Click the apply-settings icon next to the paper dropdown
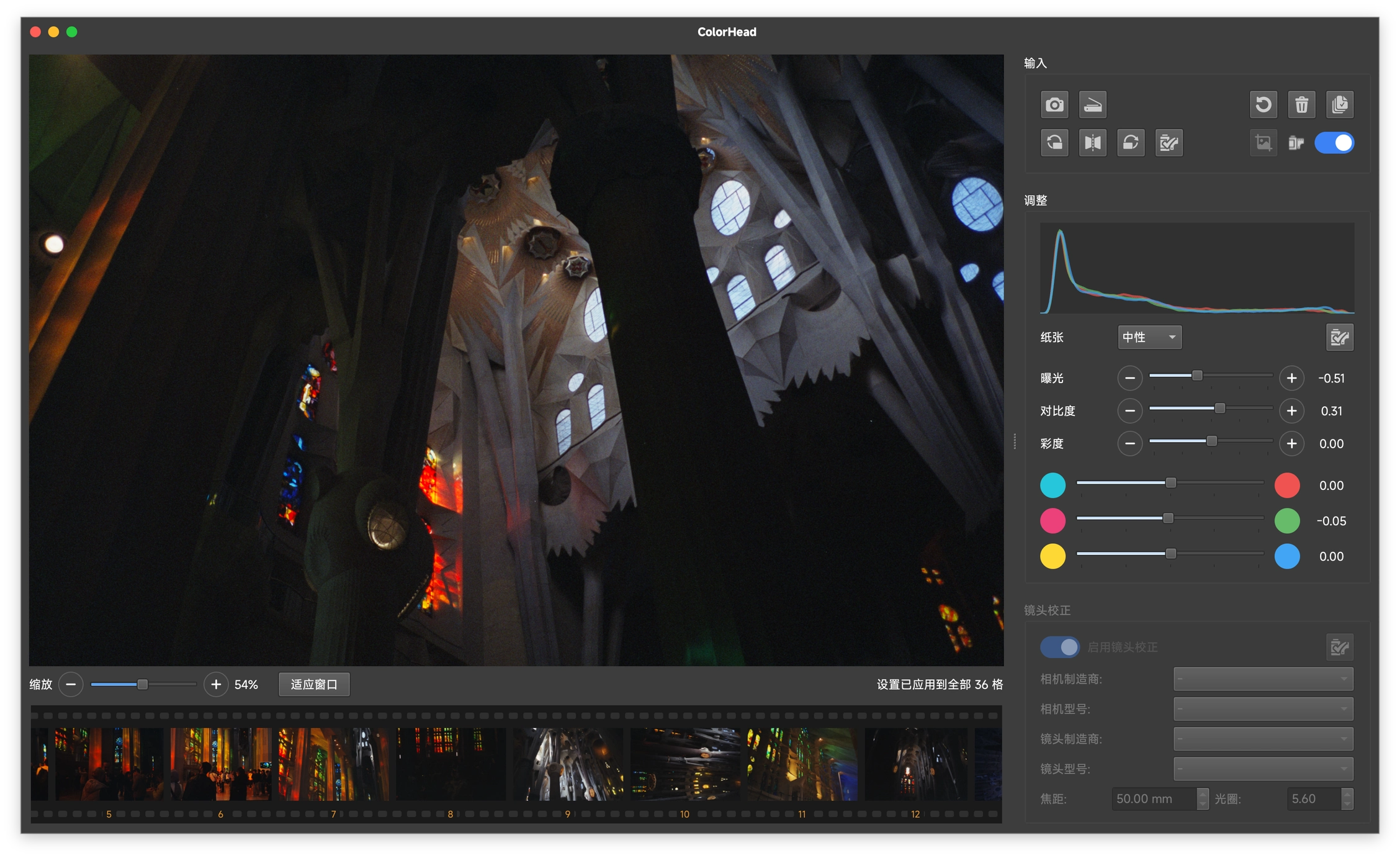The width and height of the screenshot is (1400, 858). click(1339, 338)
